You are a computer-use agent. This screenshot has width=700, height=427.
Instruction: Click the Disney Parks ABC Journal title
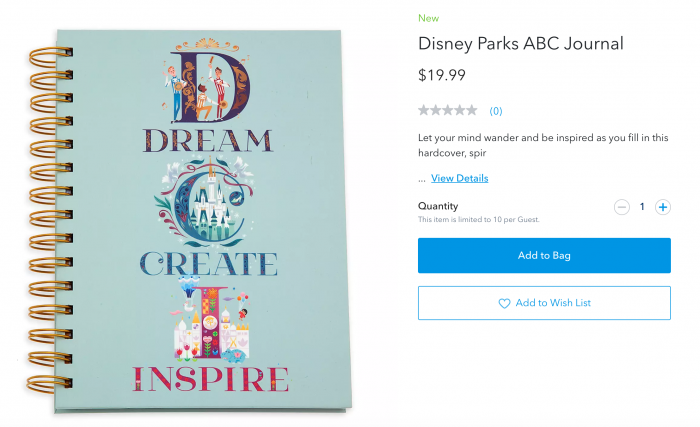click(x=520, y=43)
